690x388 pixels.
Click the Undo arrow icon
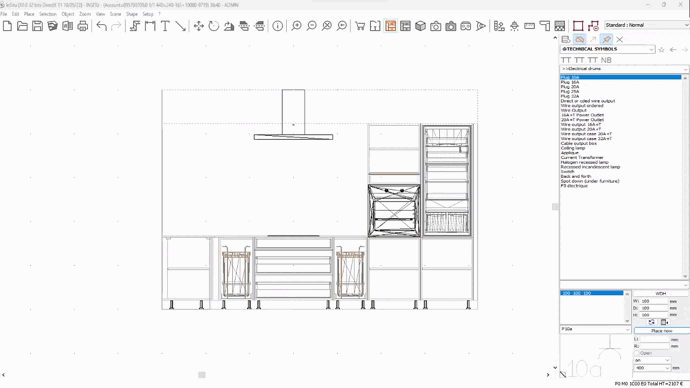point(102,26)
